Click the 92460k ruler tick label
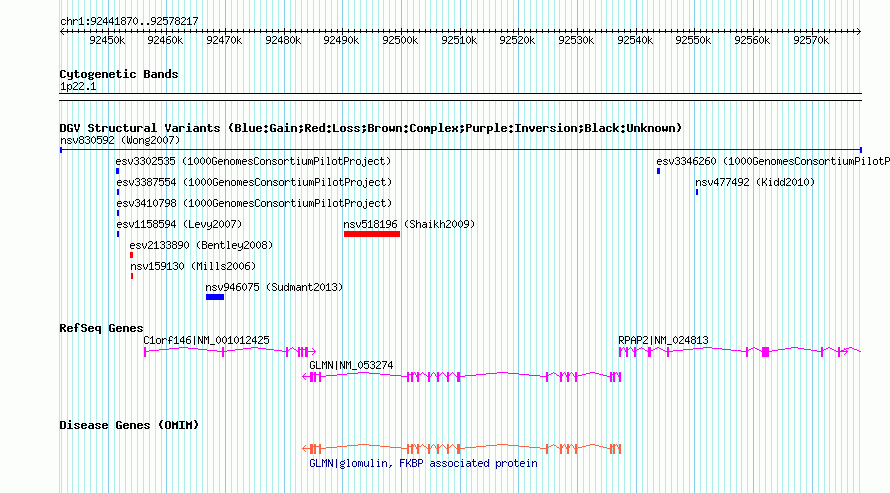This screenshot has height=493, width=890. [x=165, y=40]
